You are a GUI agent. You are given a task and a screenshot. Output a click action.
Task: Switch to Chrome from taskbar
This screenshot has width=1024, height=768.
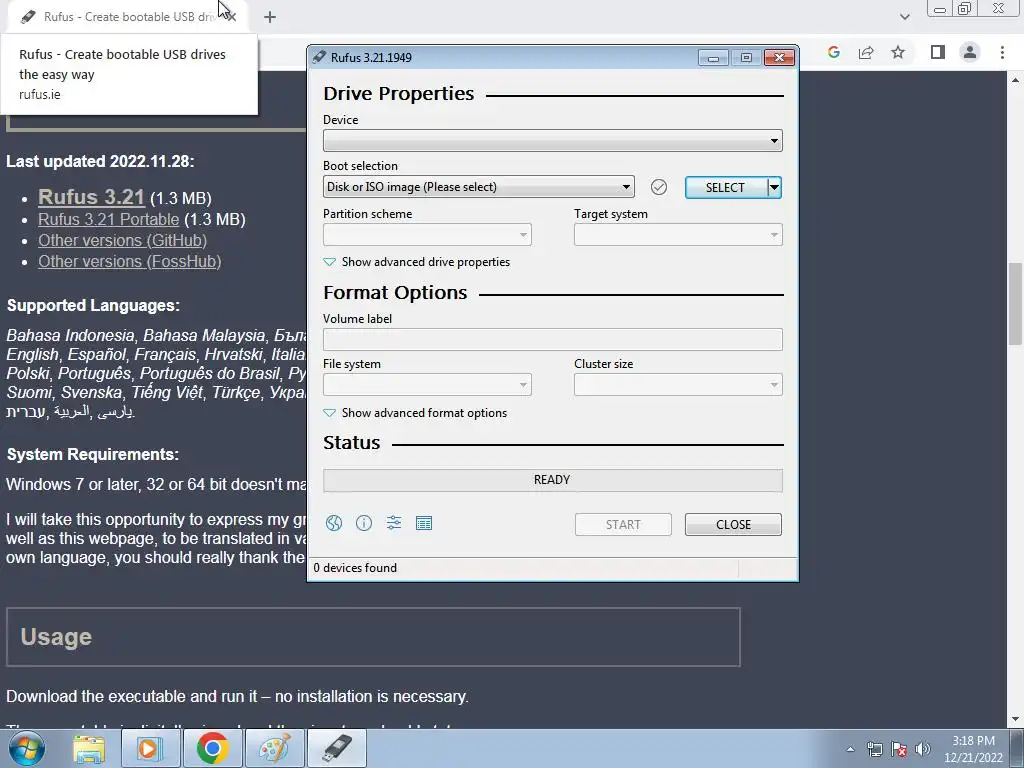click(213, 748)
